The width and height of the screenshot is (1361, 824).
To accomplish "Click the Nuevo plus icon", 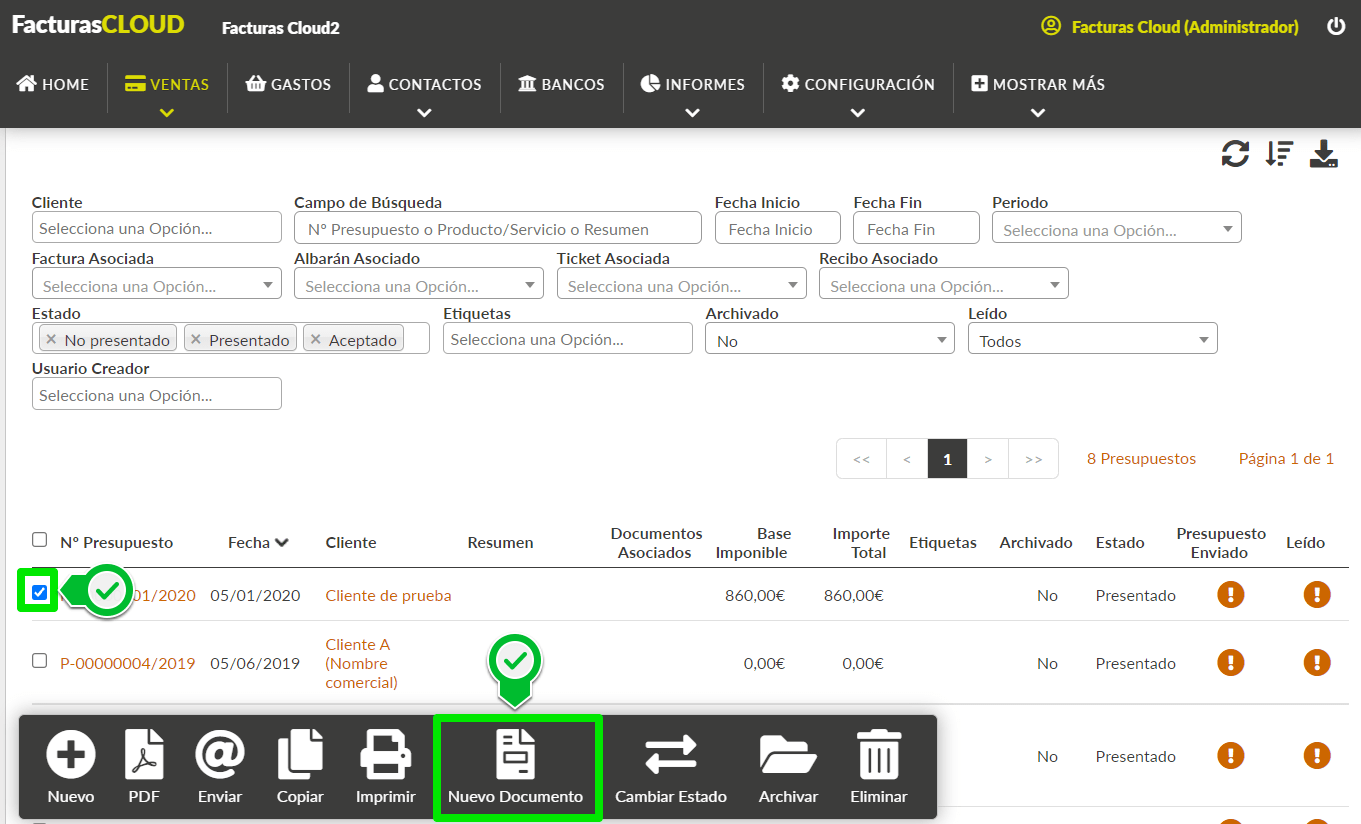I will (71, 755).
